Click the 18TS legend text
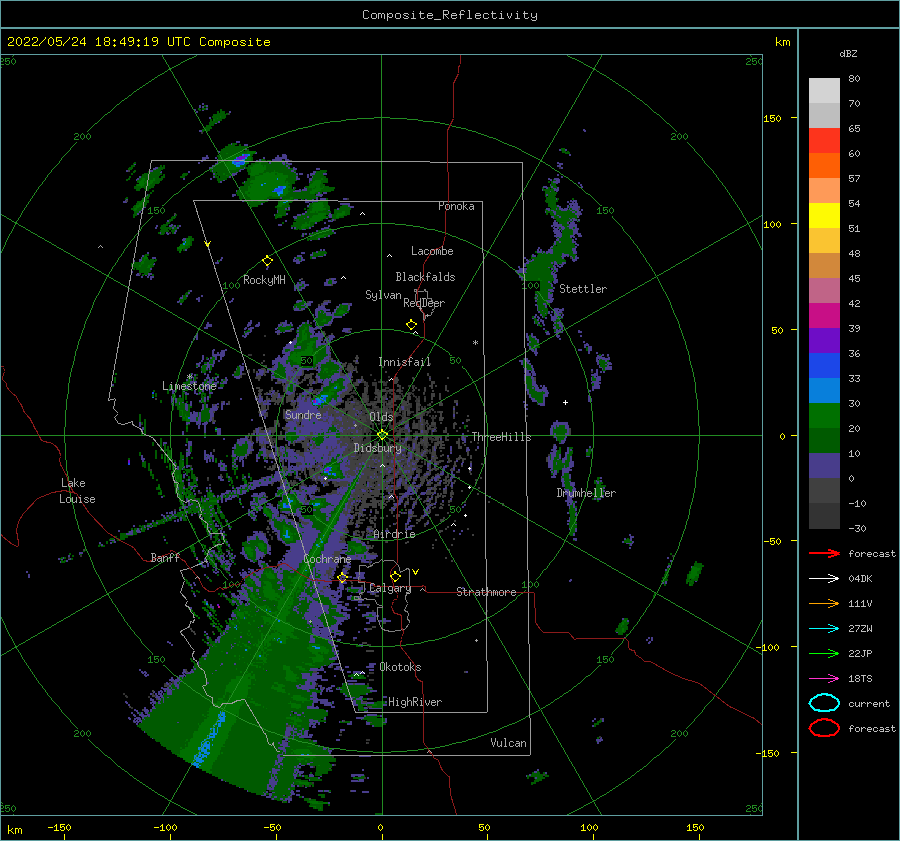900x841 pixels. 860,679
